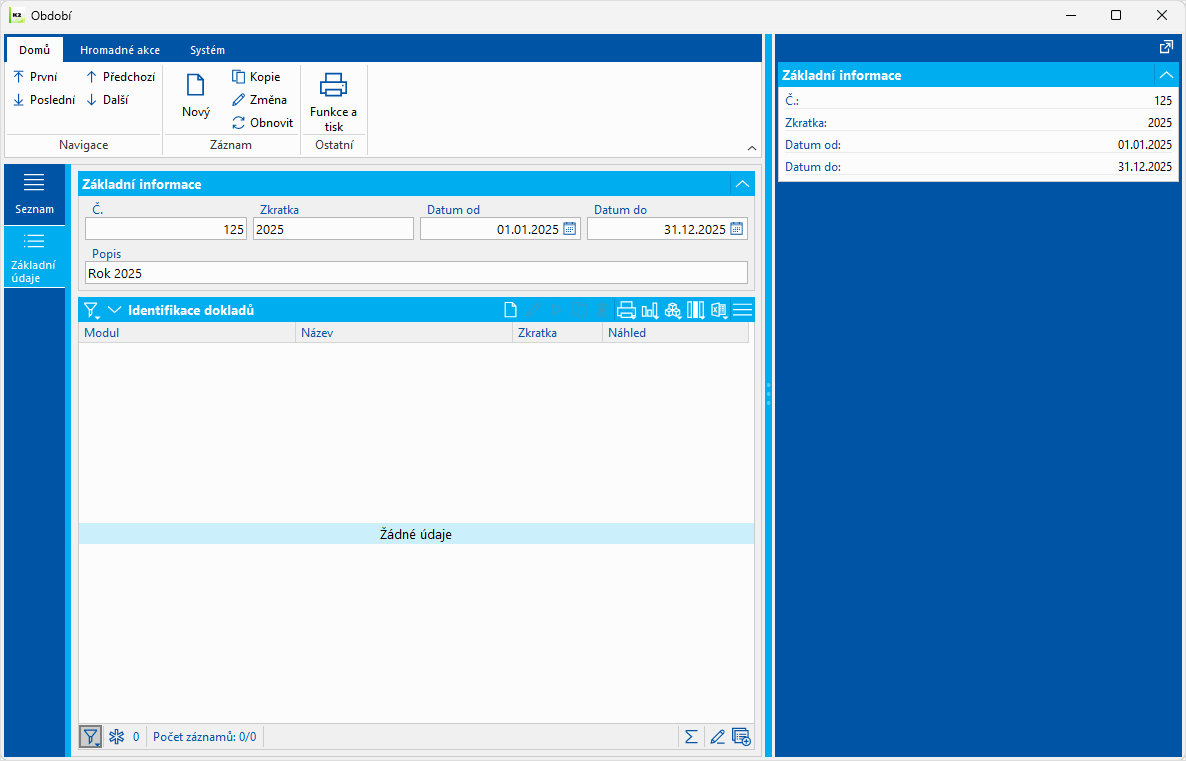This screenshot has height=761, width=1186.
Task: Collapse the Identifikace dokladů section chevron
Action: [x=114, y=310]
